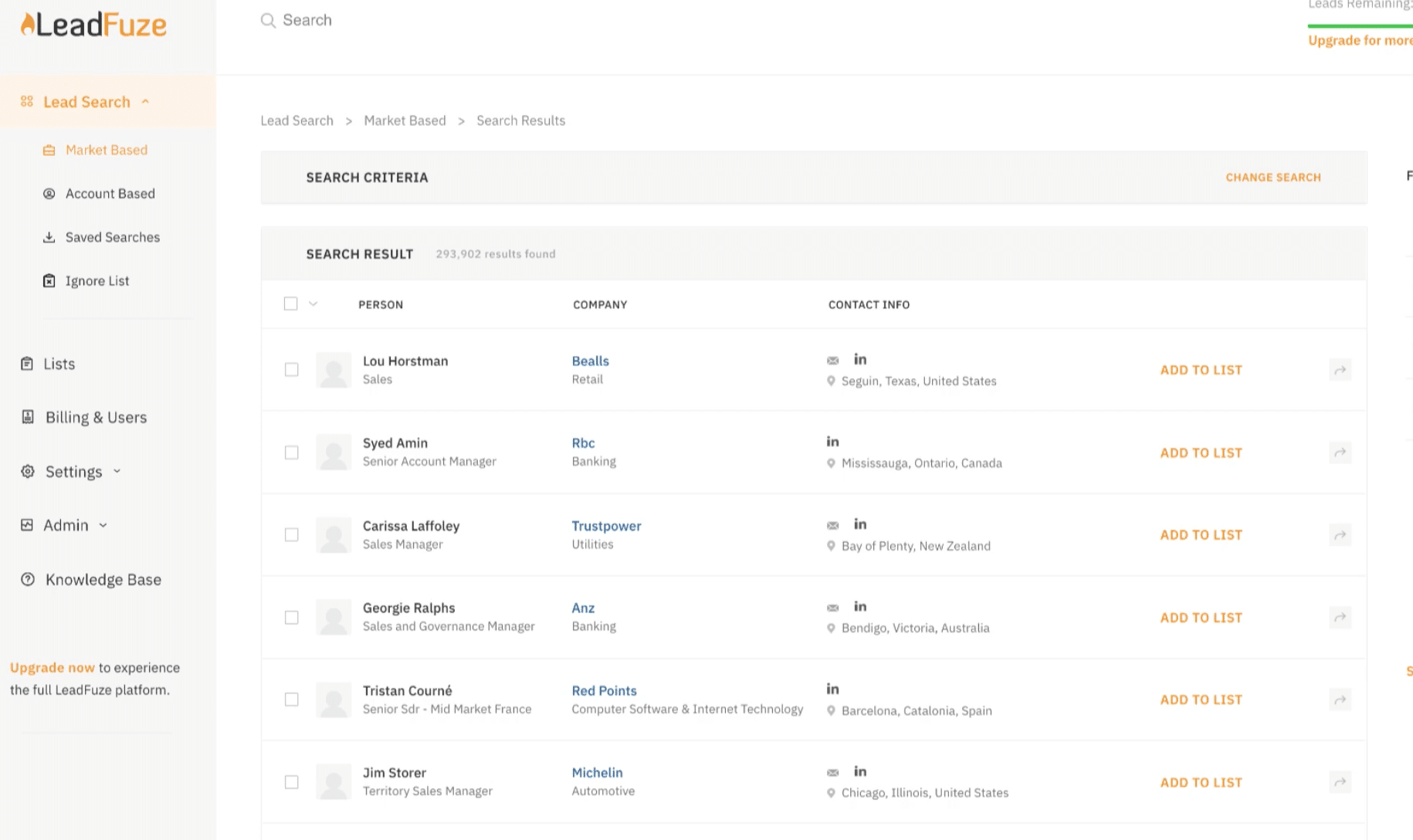Image resolution: width=1413 pixels, height=840 pixels.
Task: Click CHANGE SEARCH link
Action: coord(1273,178)
